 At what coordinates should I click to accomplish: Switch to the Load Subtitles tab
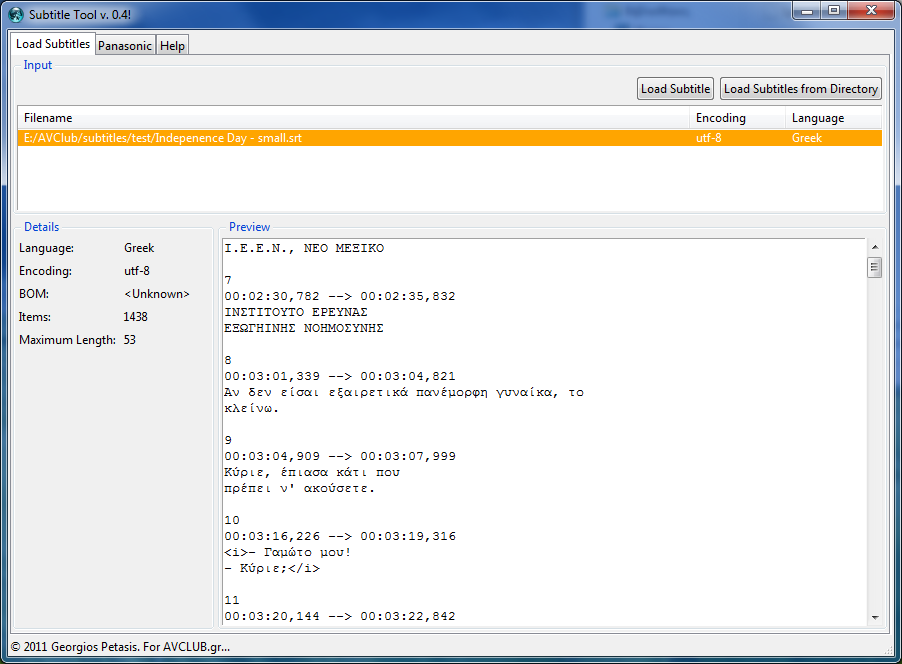(x=53, y=44)
